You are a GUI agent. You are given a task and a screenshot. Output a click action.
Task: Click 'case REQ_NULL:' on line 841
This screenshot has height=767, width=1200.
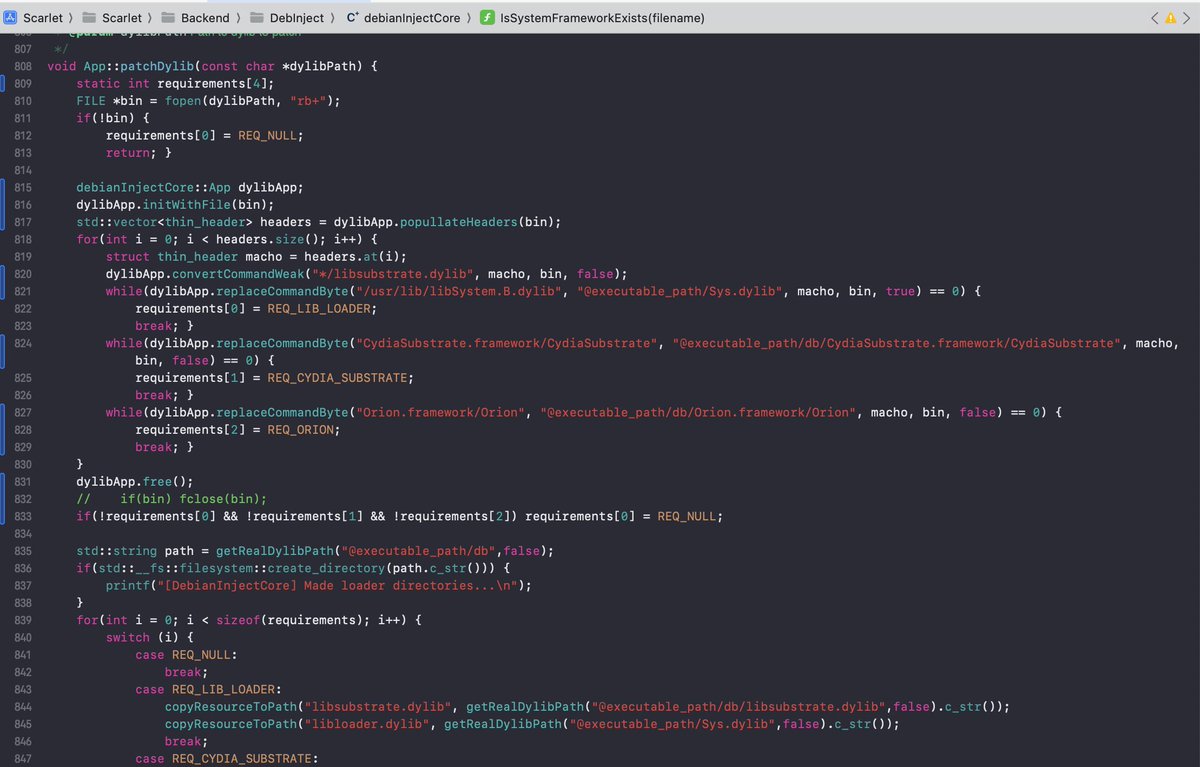(x=186, y=655)
